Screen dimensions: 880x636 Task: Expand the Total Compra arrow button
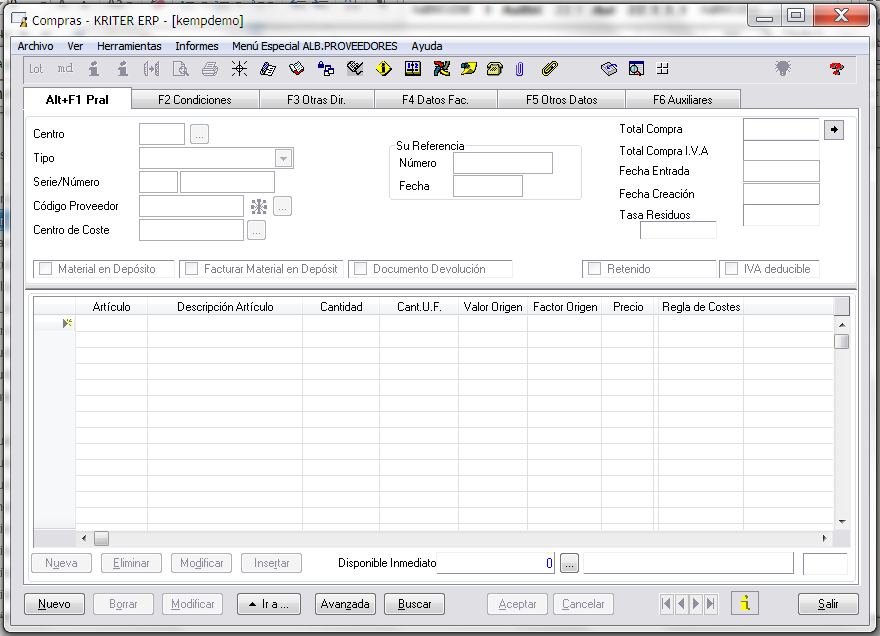pyautogui.click(x=834, y=130)
